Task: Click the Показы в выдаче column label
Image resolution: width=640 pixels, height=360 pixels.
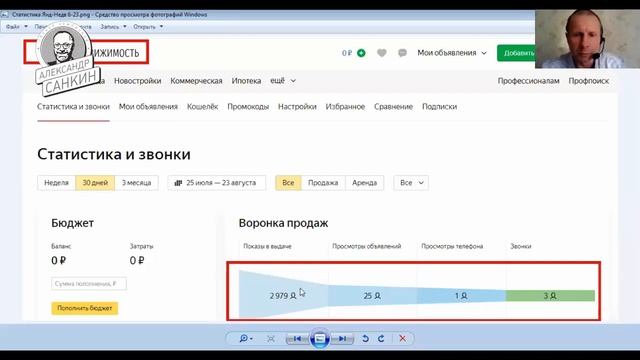Action: pyautogui.click(x=267, y=246)
